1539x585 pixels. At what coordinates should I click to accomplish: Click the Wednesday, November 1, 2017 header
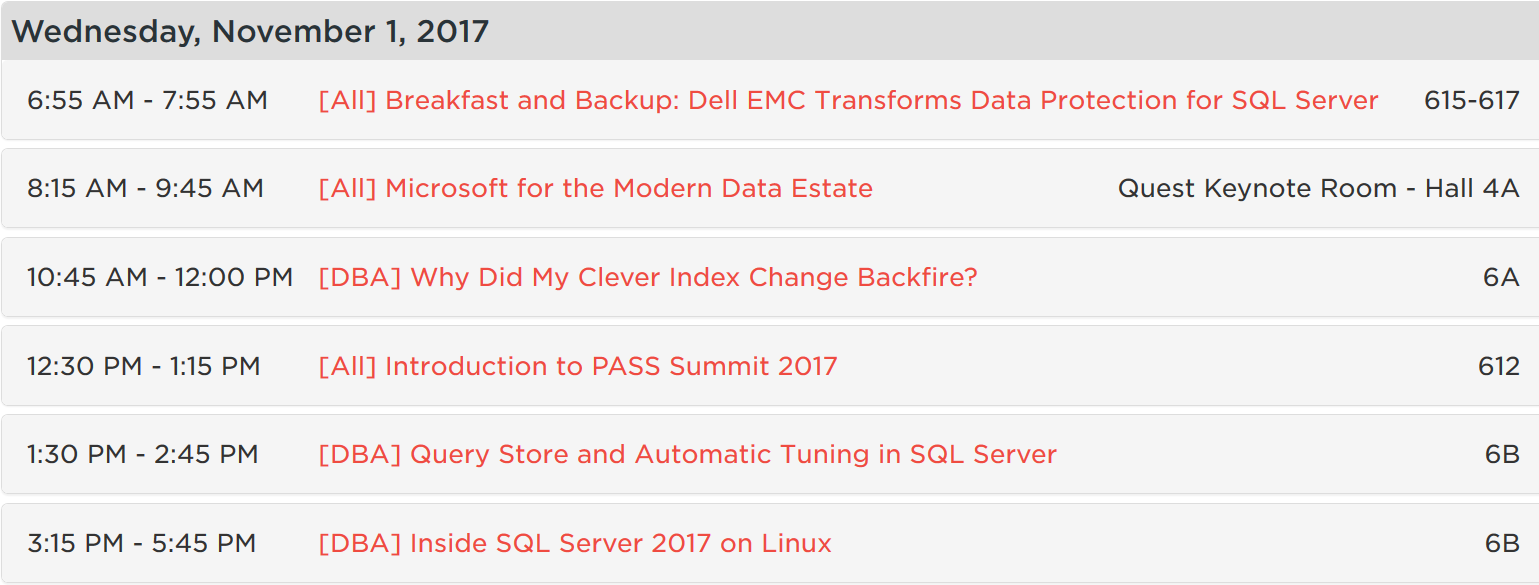250,31
